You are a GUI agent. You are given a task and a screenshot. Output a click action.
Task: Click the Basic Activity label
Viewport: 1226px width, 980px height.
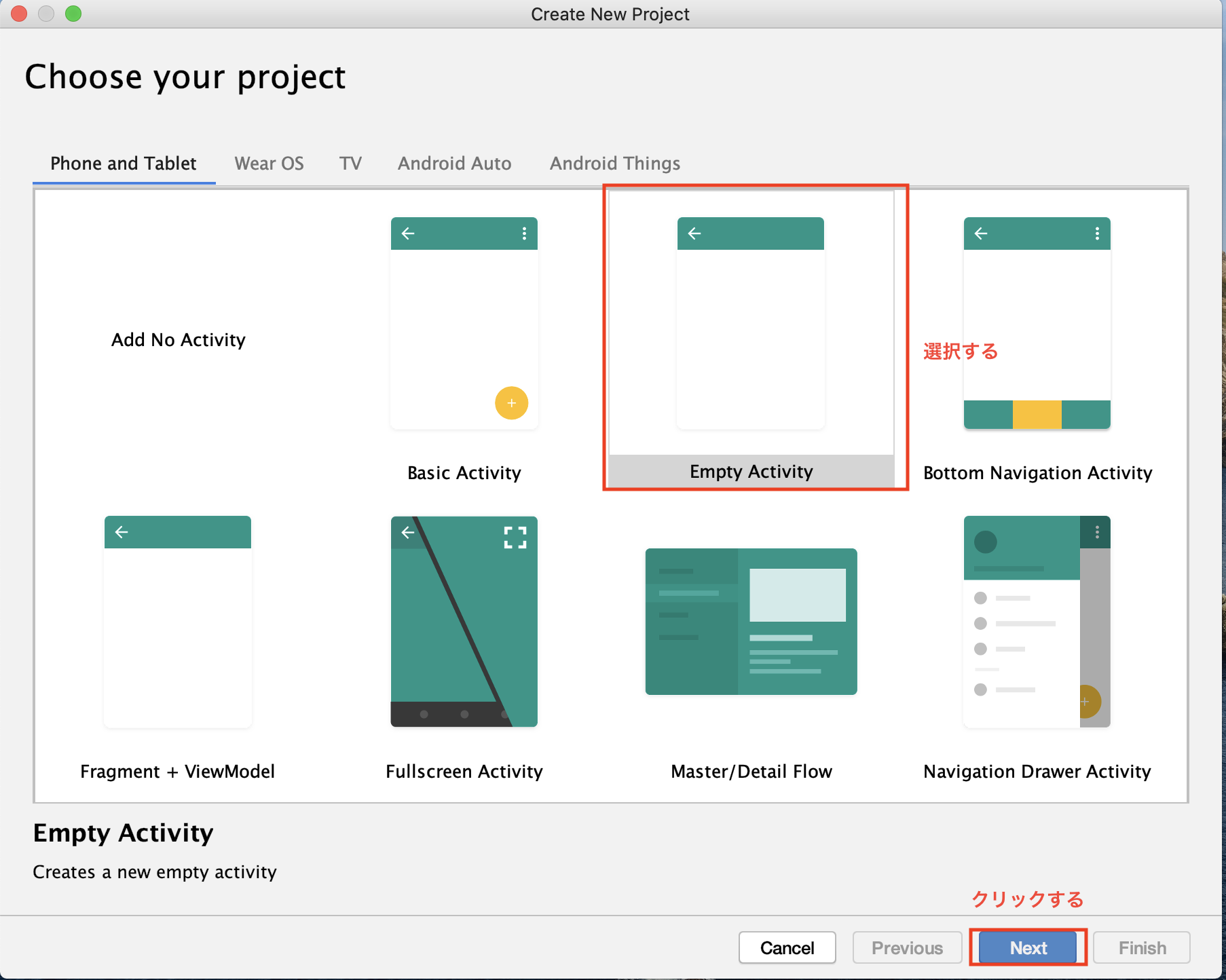[464, 473]
